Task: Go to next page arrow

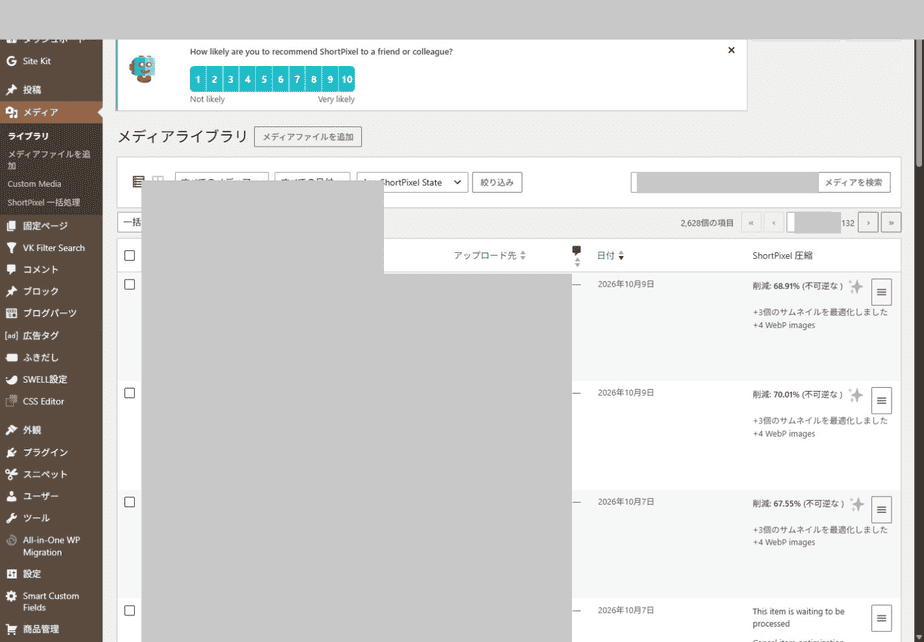Action: click(x=868, y=223)
